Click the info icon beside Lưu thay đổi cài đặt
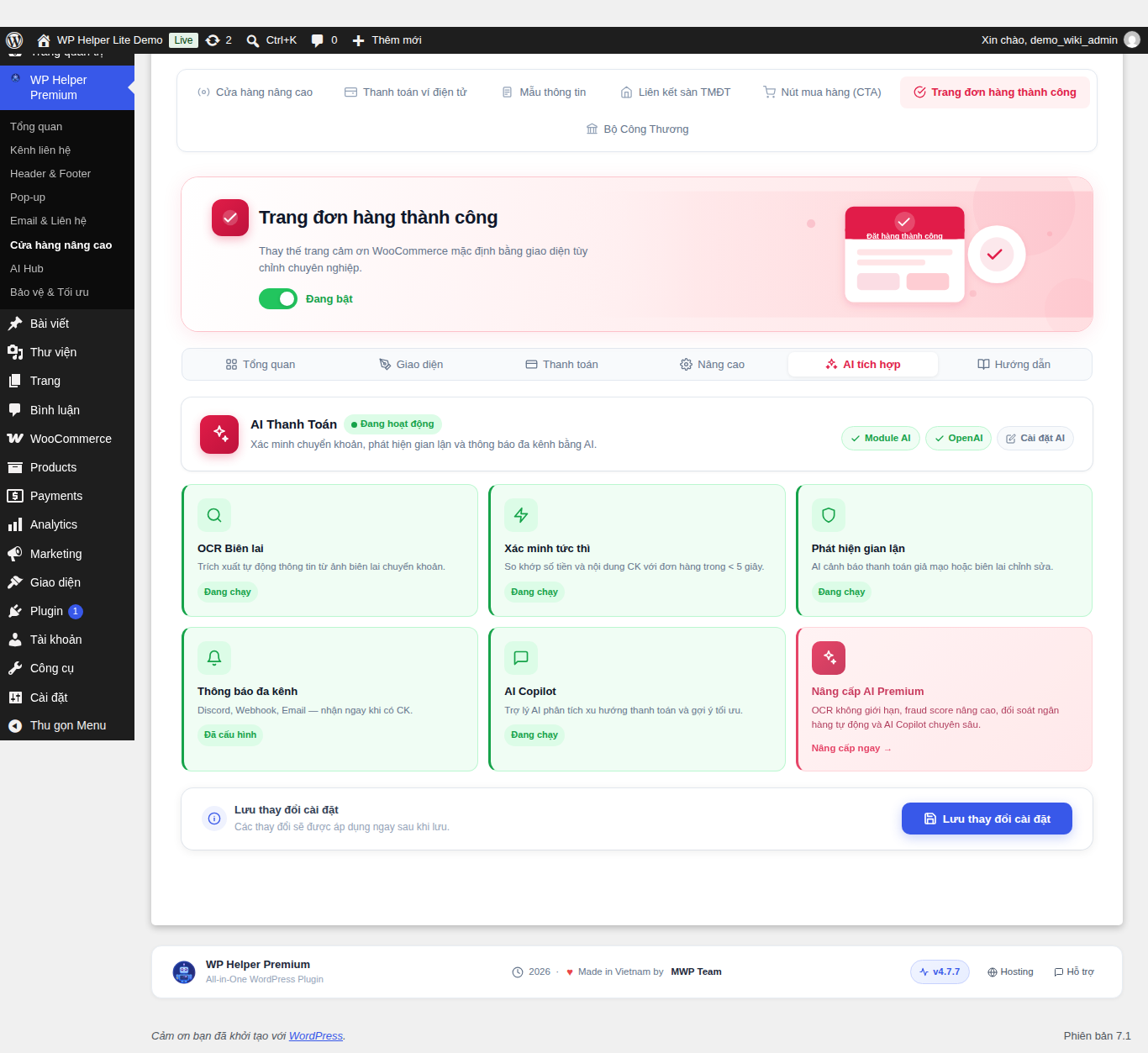1148x1053 pixels. 214,819
